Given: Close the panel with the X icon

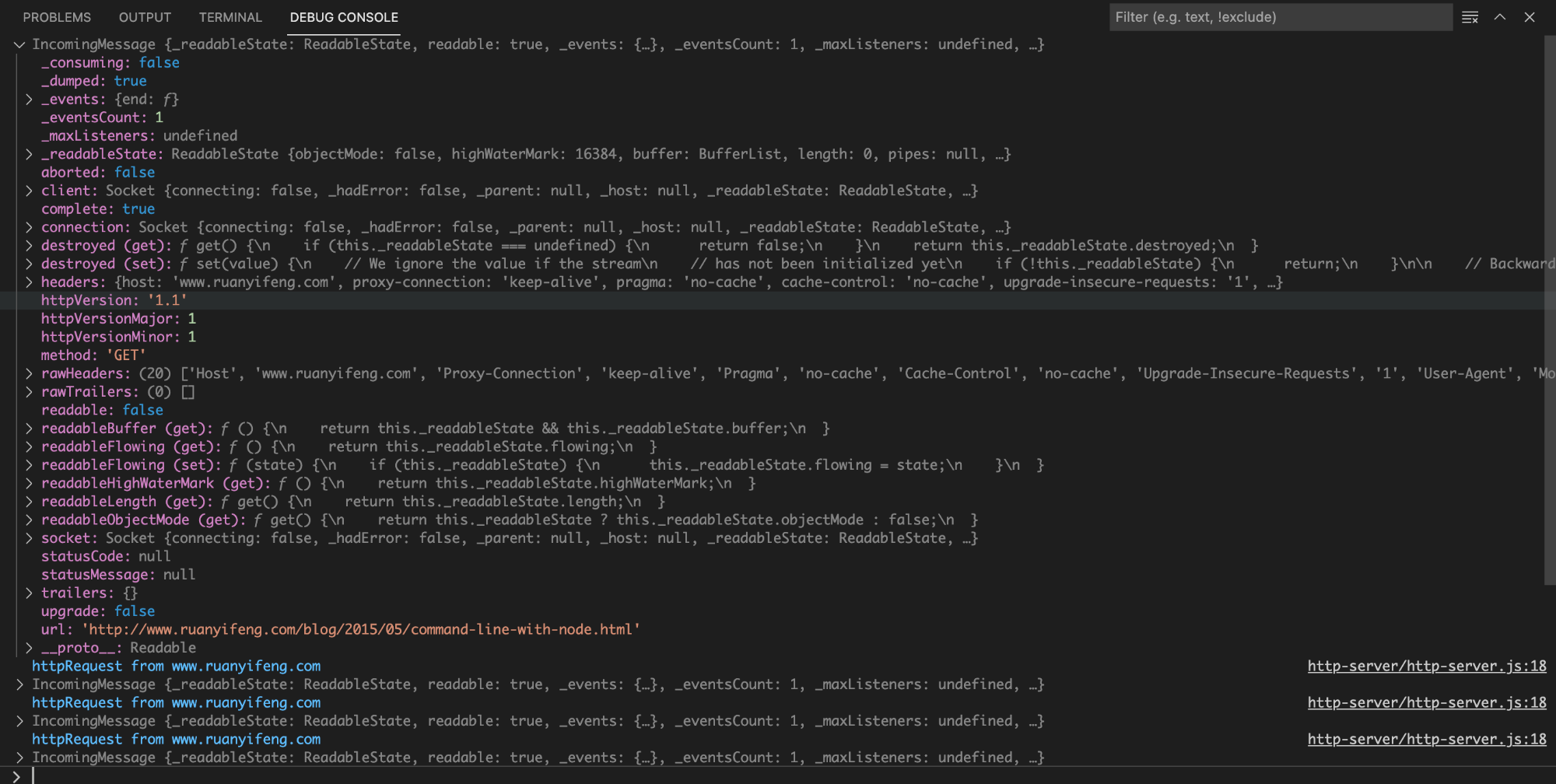Looking at the screenshot, I should pyautogui.click(x=1530, y=17).
